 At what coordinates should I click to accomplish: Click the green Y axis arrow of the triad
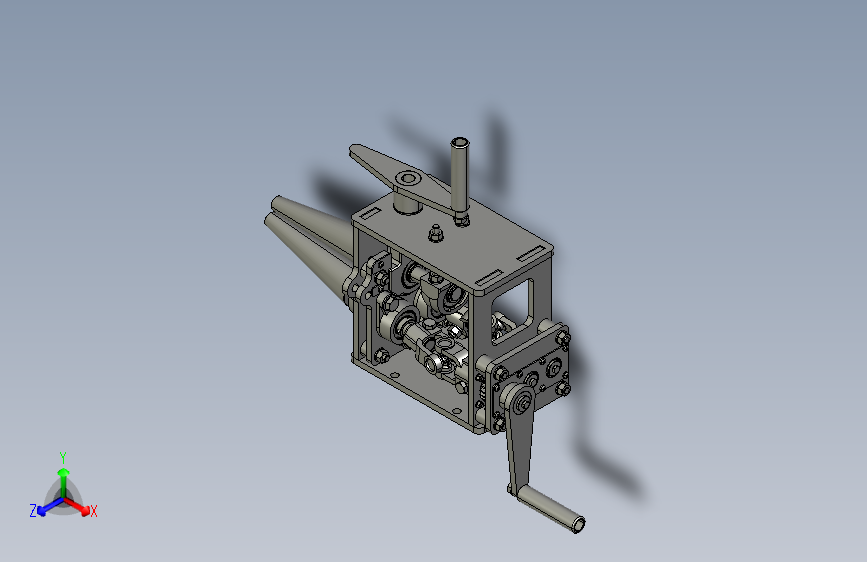pos(64,481)
